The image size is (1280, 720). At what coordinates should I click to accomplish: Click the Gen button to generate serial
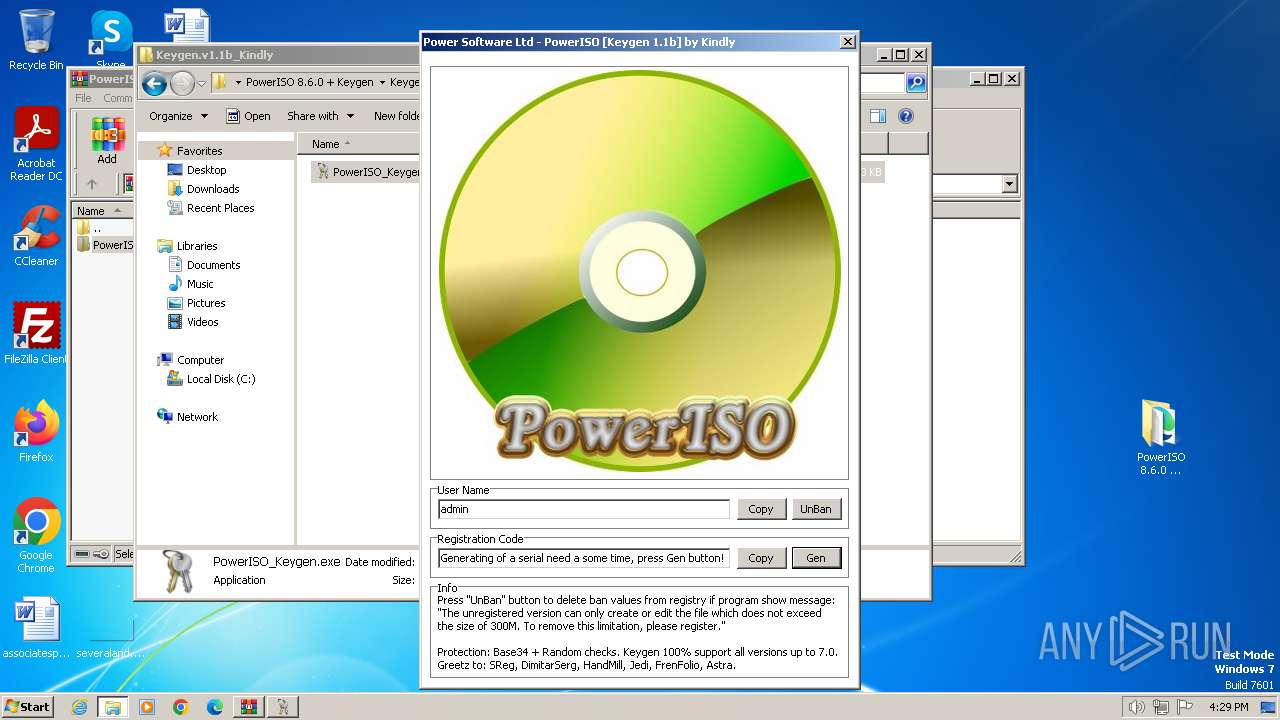point(816,558)
